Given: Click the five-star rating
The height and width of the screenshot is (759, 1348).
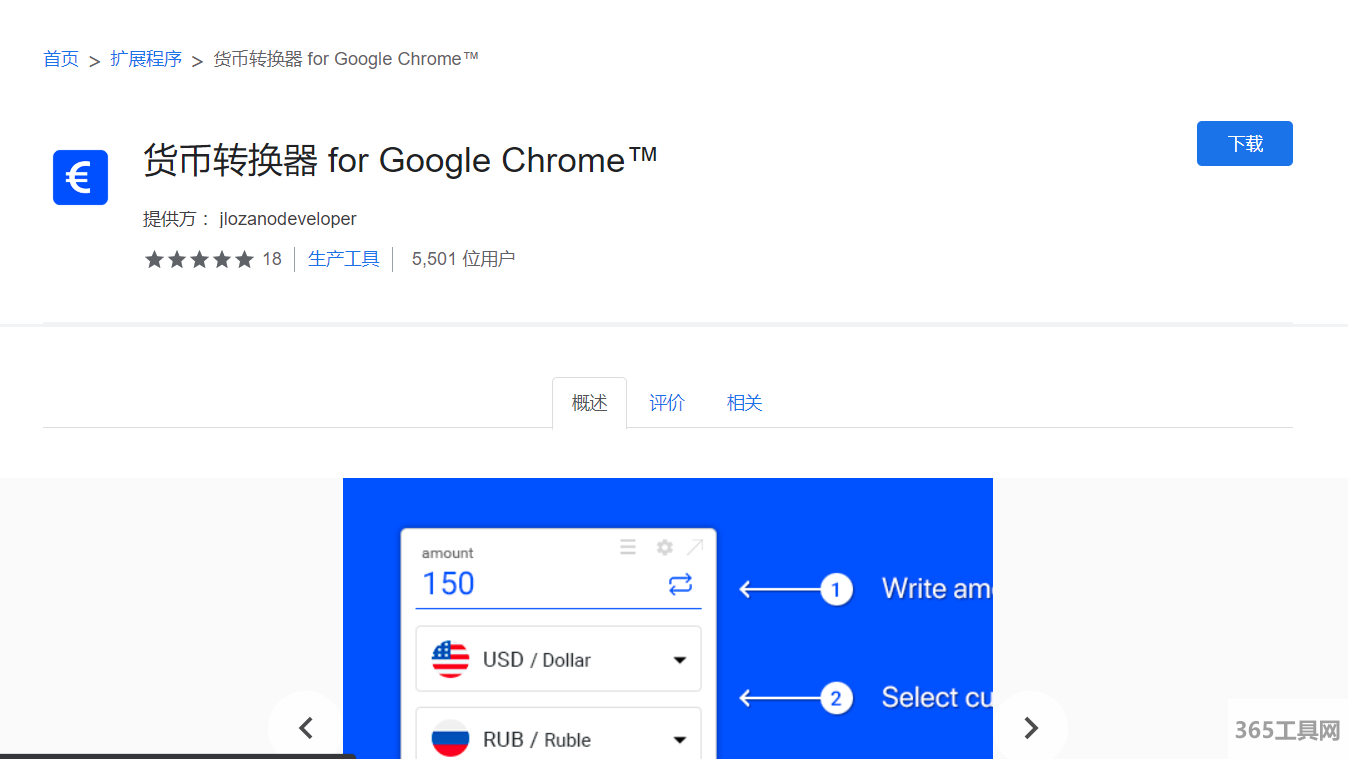Looking at the screenshot, I should coord(199,260).
